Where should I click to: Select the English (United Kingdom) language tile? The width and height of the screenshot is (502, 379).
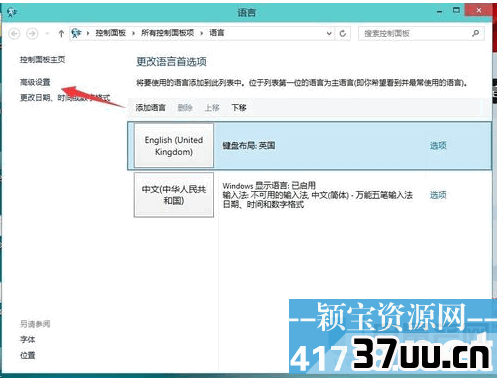tap(174, 146)
